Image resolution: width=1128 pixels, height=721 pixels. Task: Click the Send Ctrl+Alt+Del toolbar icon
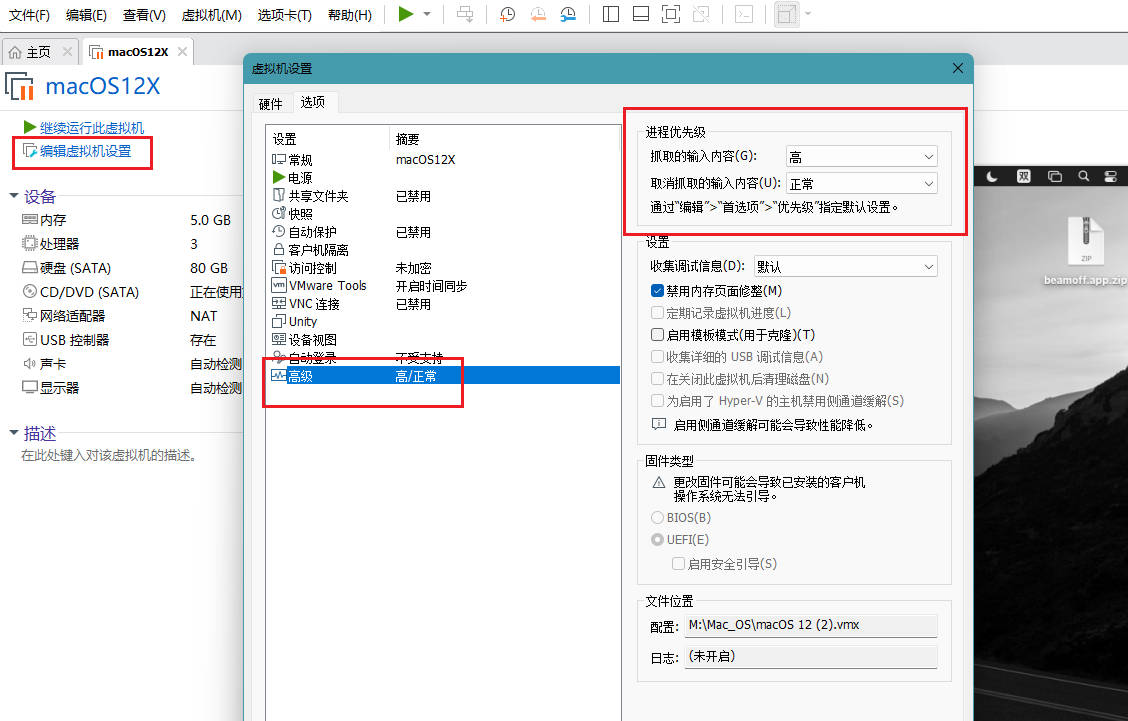pyautogui.click(x=465, y=14)
